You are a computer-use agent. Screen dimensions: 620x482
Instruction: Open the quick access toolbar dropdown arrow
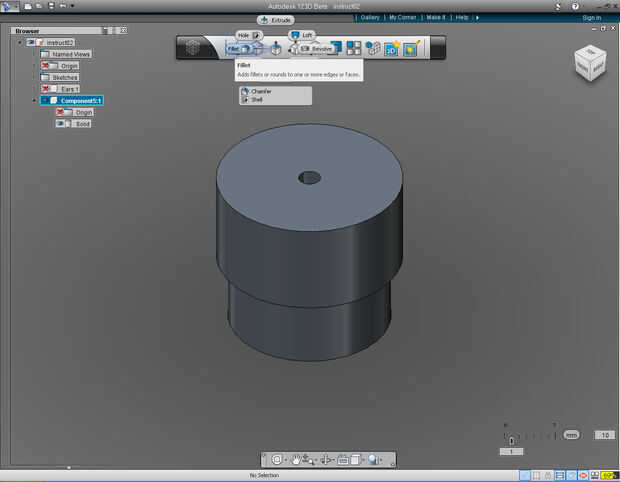click(x=74, y=7)
